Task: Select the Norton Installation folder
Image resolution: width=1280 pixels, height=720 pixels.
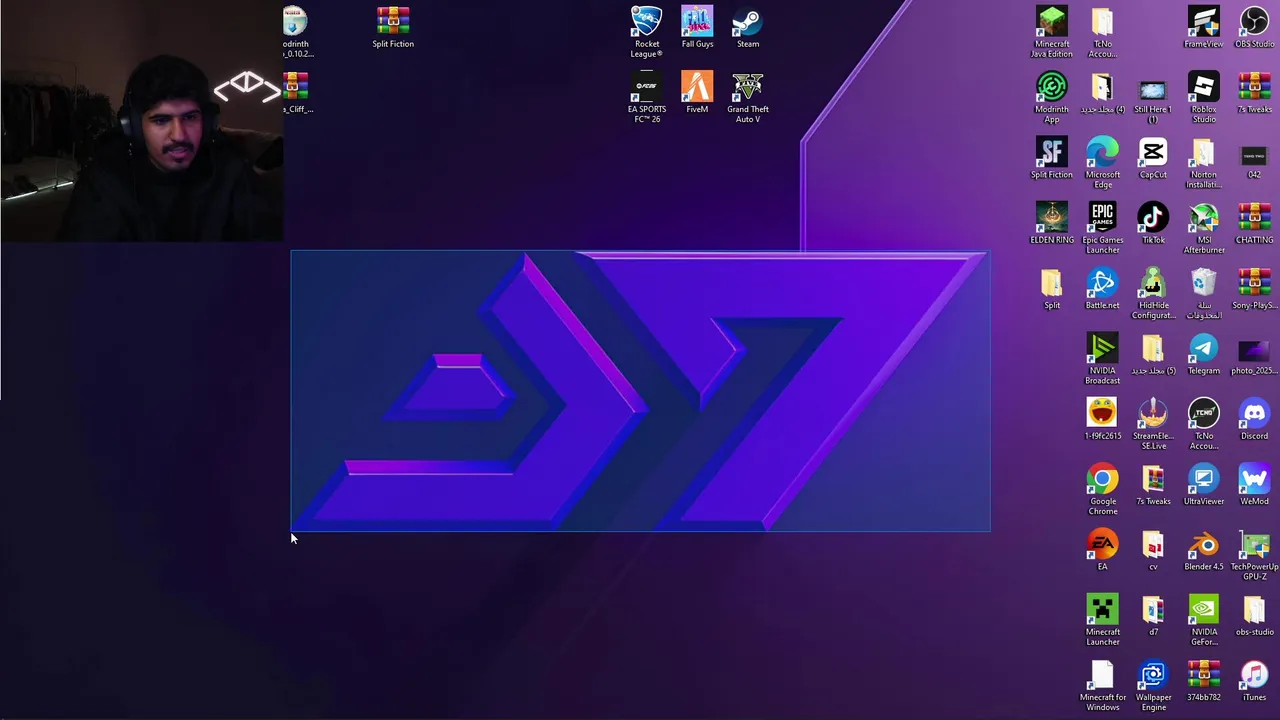Action: pyautogui.click(x=1203, y=162)
